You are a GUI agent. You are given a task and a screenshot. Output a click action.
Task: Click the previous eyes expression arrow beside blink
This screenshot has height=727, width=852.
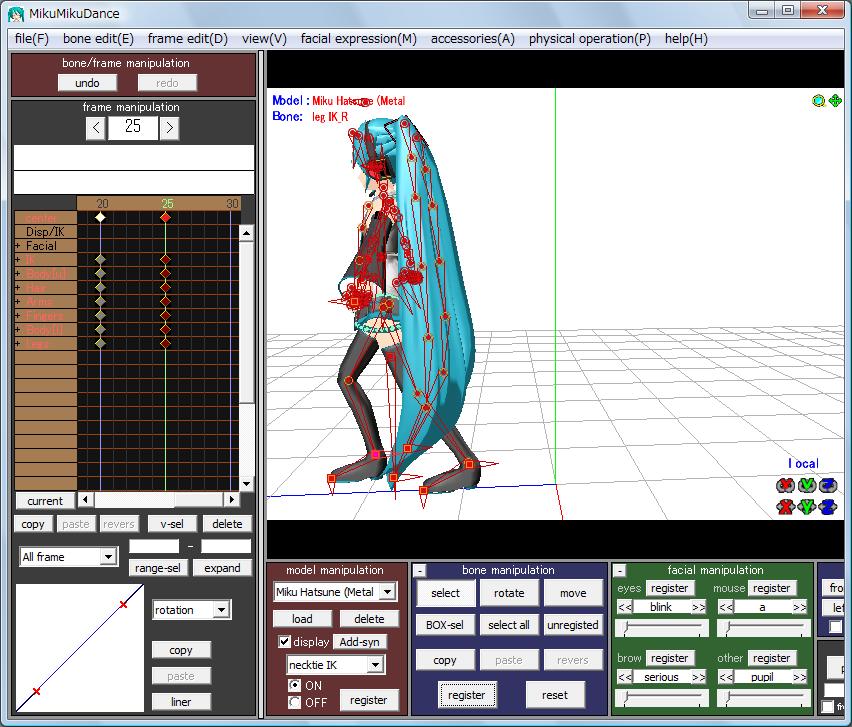625,607
